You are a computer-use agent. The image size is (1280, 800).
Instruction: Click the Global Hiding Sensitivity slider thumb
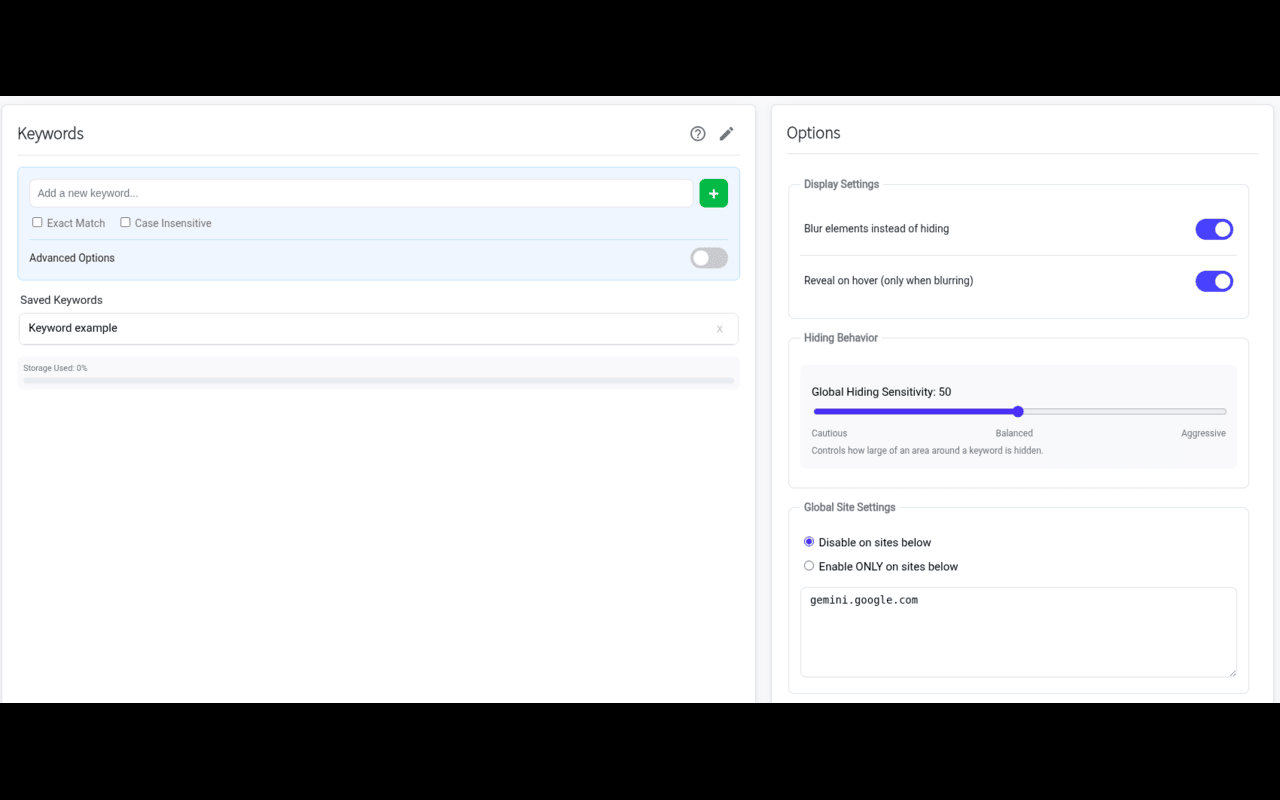coord(1018,411)
